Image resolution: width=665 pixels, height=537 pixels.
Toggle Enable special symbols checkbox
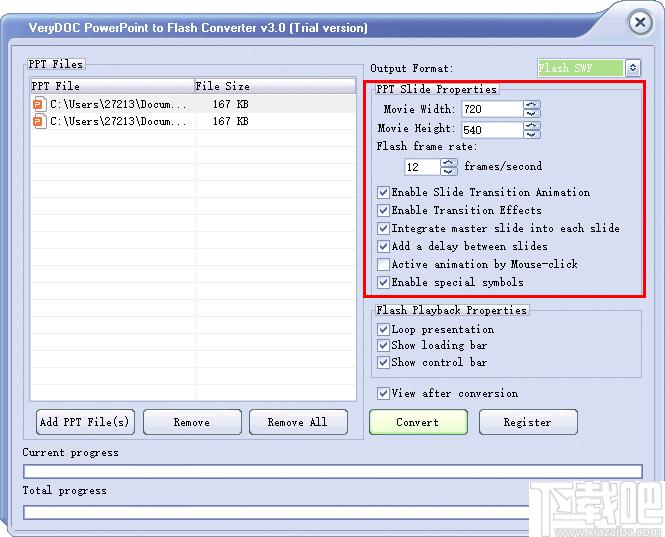pos(383,282)
